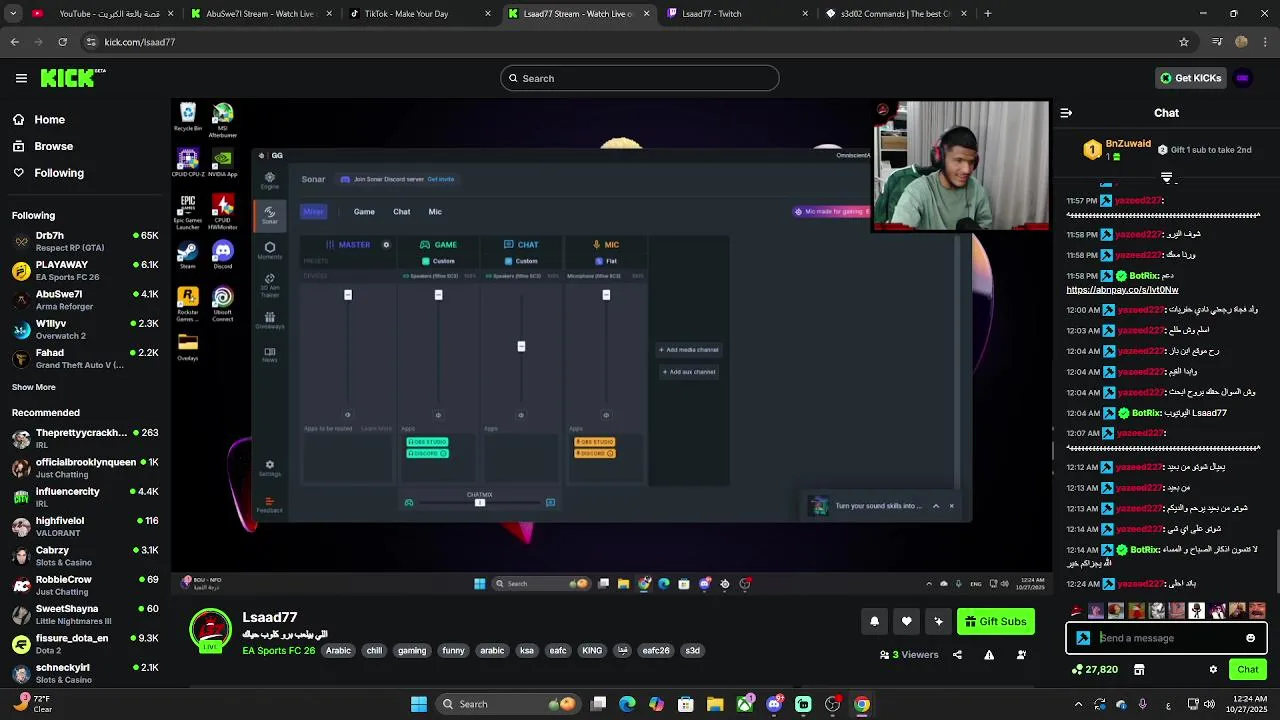Collapse the chat panel with arrow icon
This screenshot has height=720, width=1280.
(1066, 113)
